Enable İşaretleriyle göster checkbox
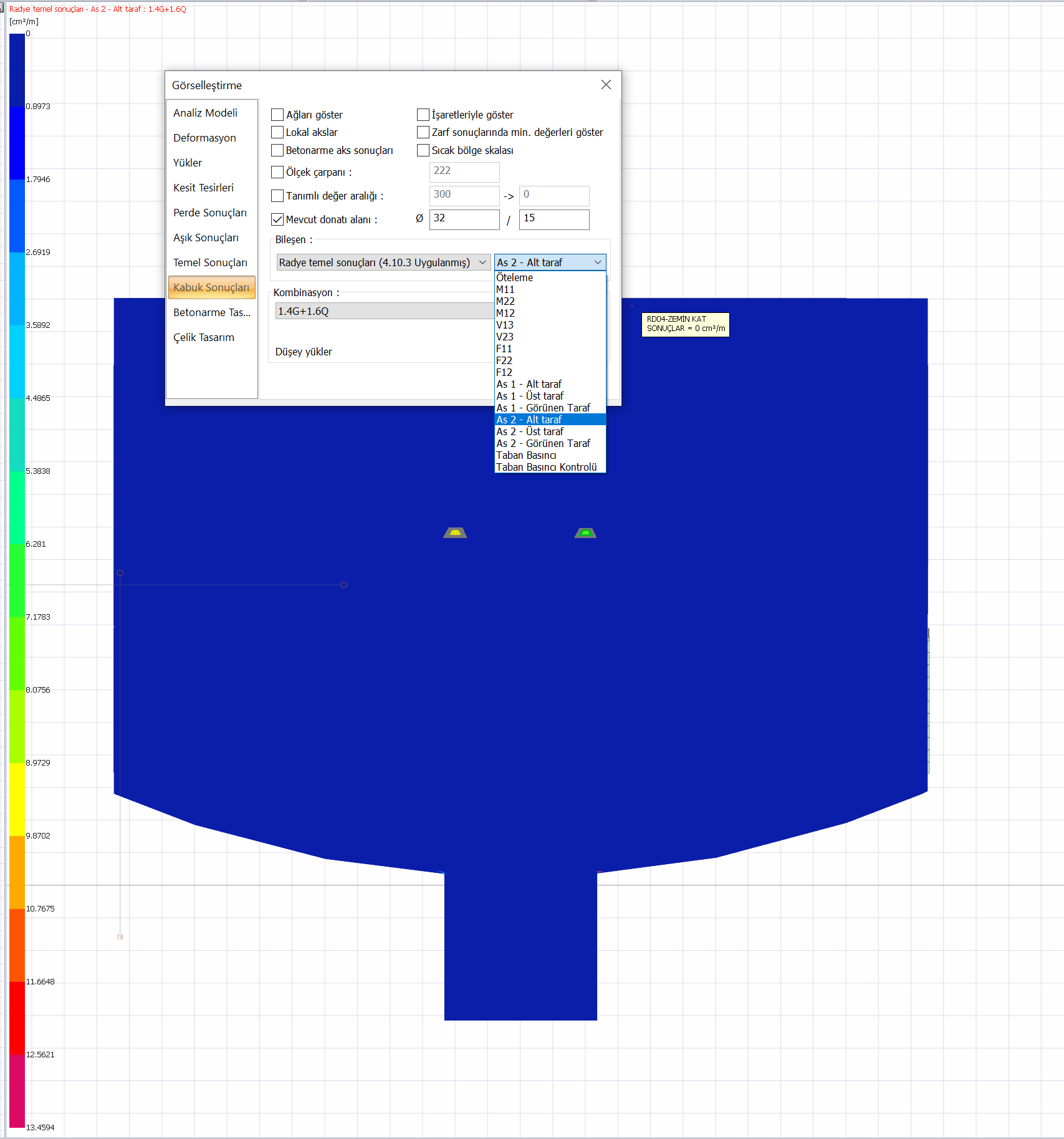 [x=423, y=115]
